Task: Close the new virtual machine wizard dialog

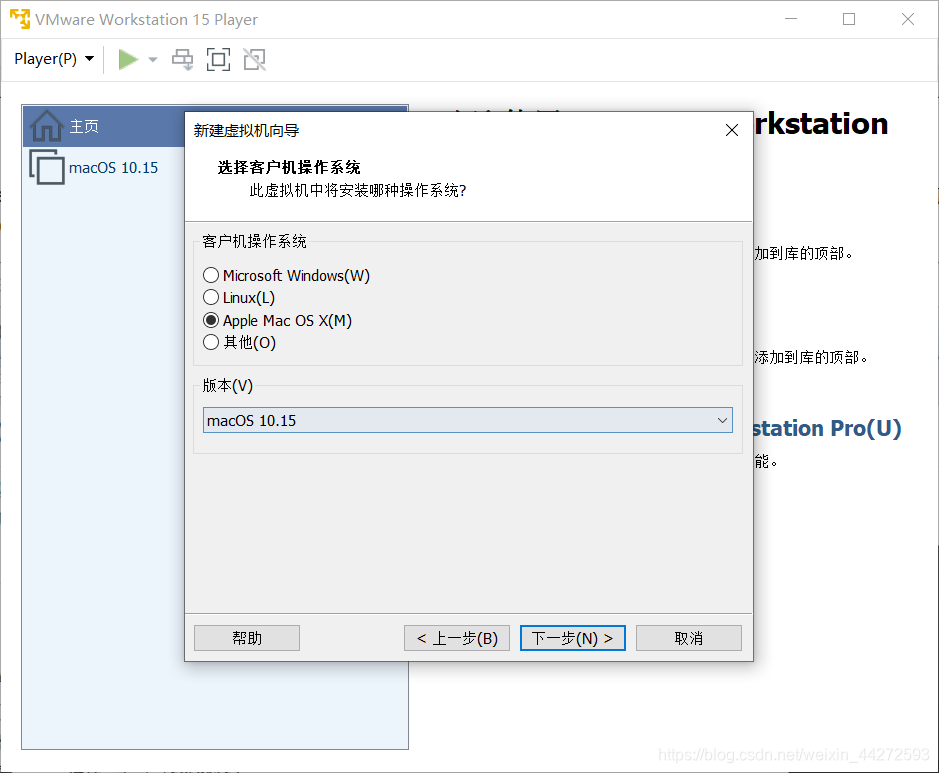Action: tap(732, 130)
